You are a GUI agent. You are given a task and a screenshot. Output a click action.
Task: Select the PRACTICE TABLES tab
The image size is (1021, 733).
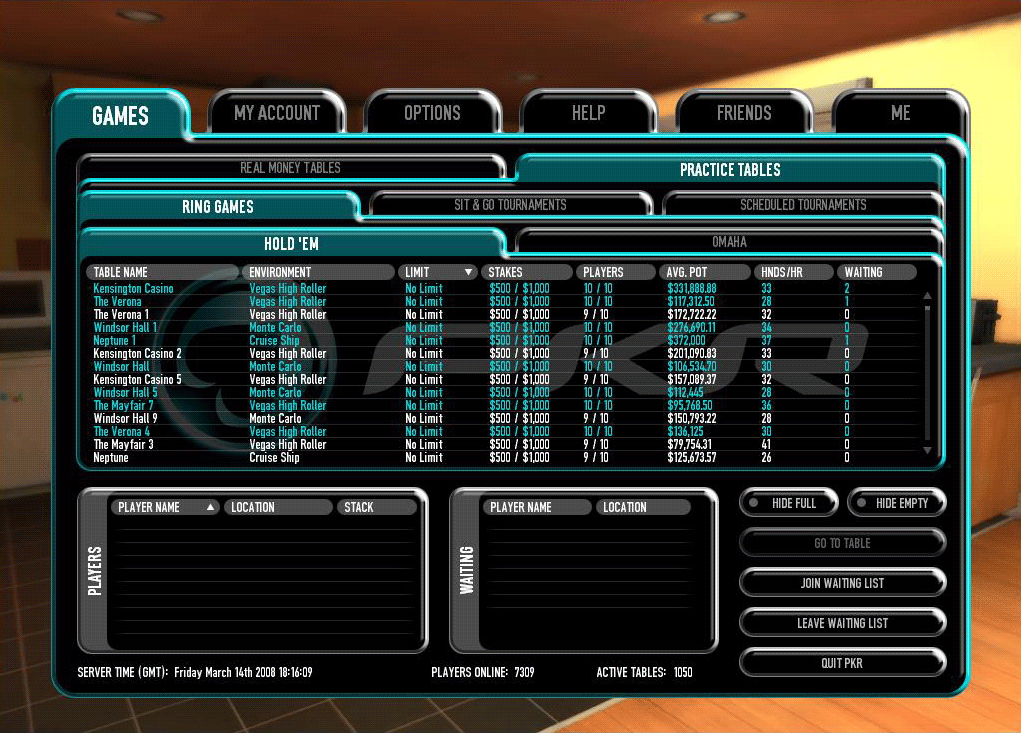click(x=730, y=170)
